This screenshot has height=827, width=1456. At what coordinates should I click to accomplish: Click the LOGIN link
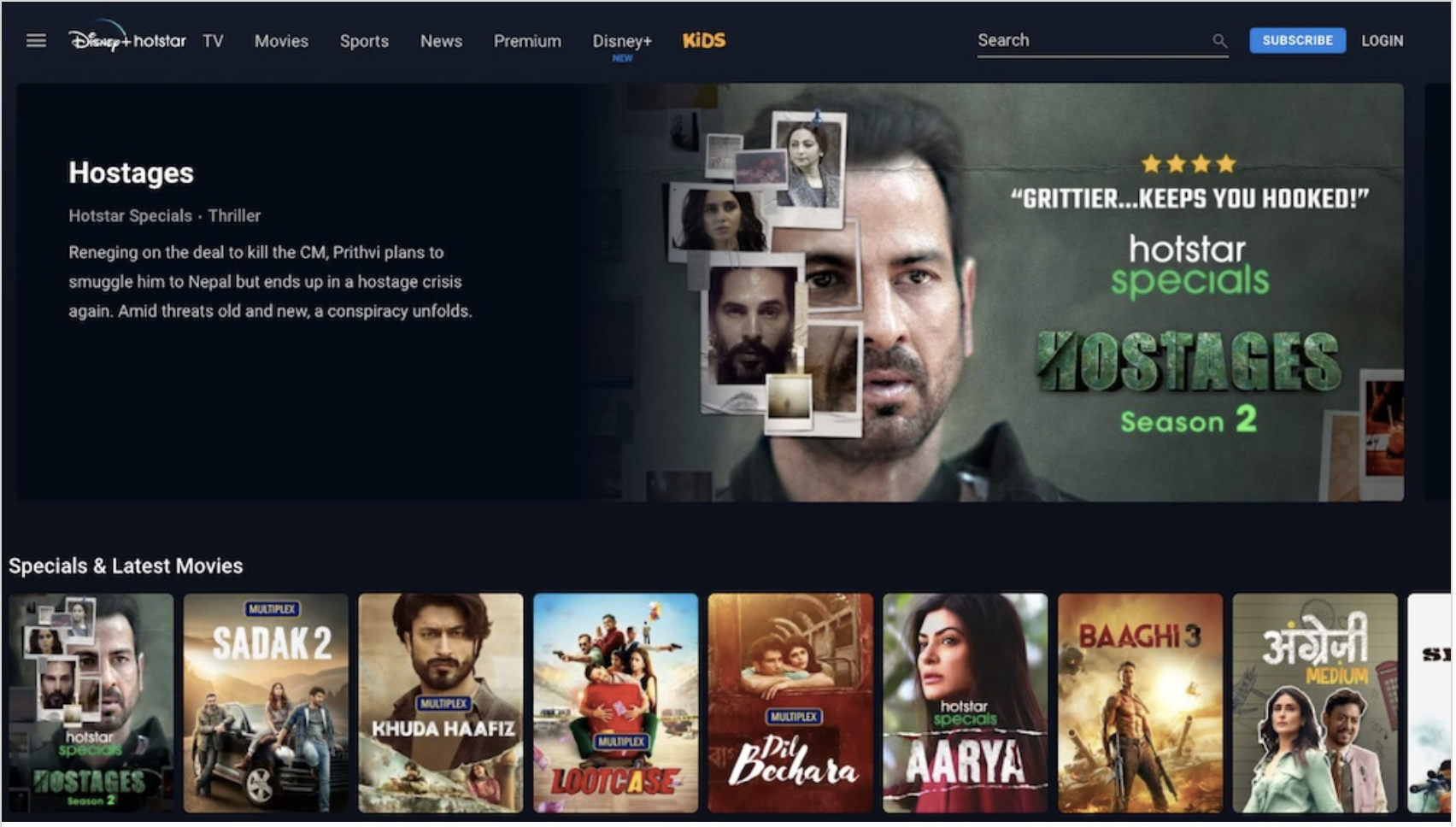tap(1382, 40)
